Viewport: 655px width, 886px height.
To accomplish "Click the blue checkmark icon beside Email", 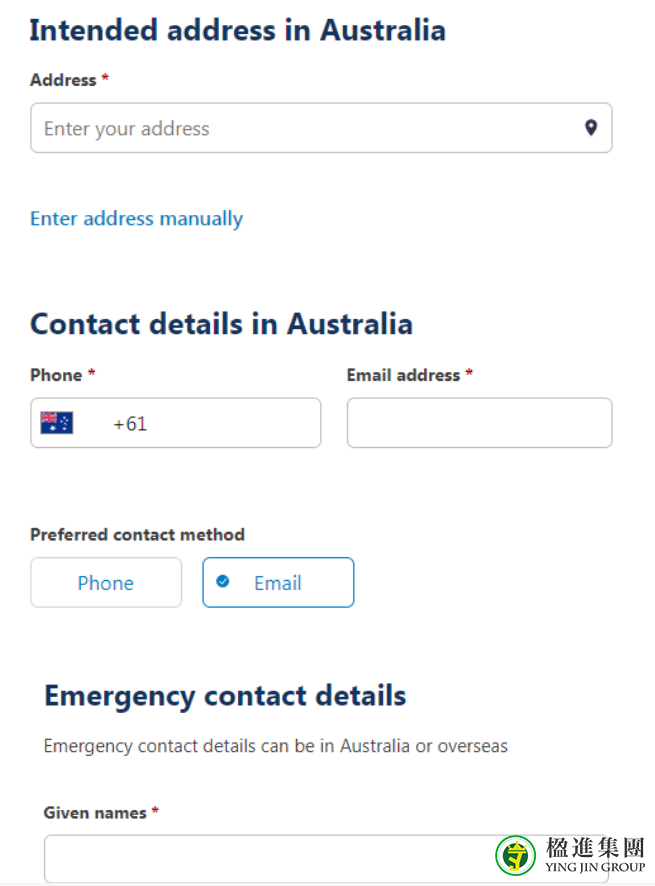I will (223, 581).
